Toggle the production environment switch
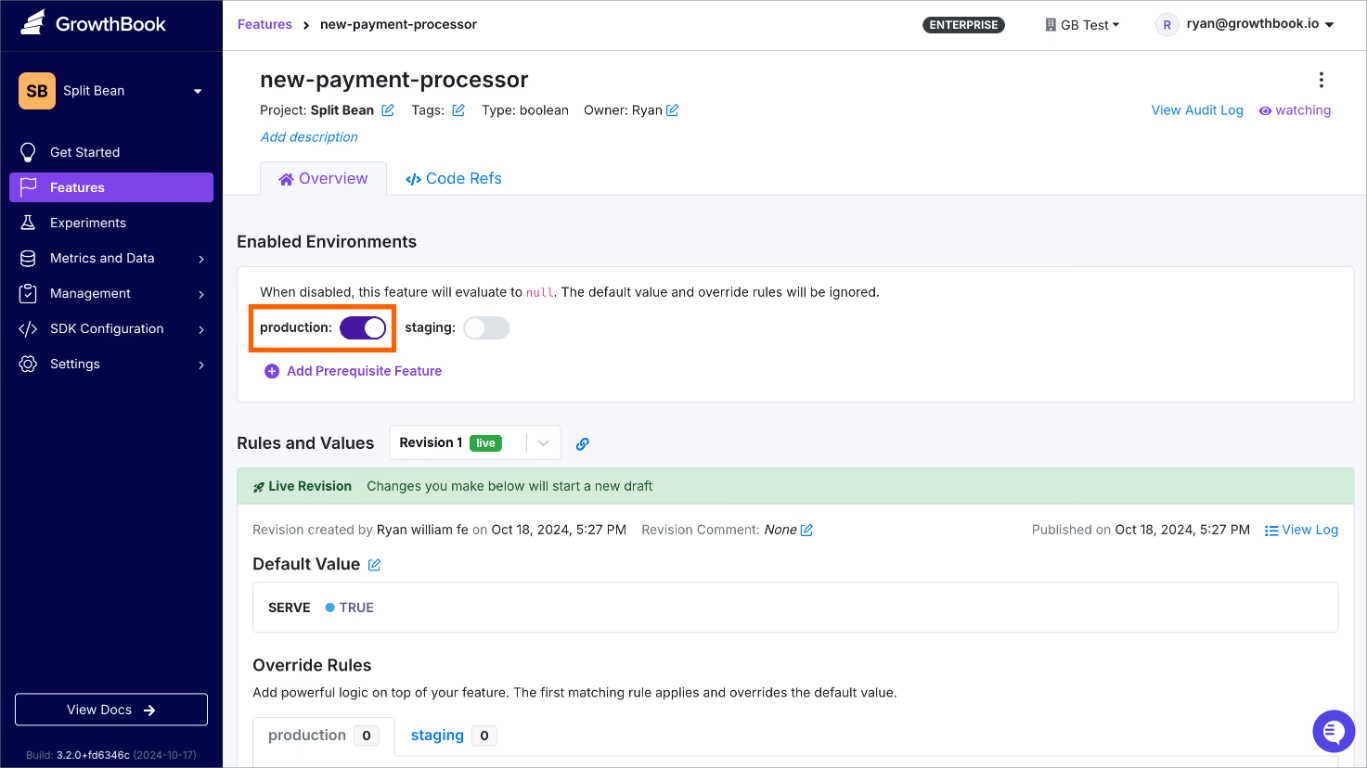This screenshot has height=768, width=1367. point(363,328)
